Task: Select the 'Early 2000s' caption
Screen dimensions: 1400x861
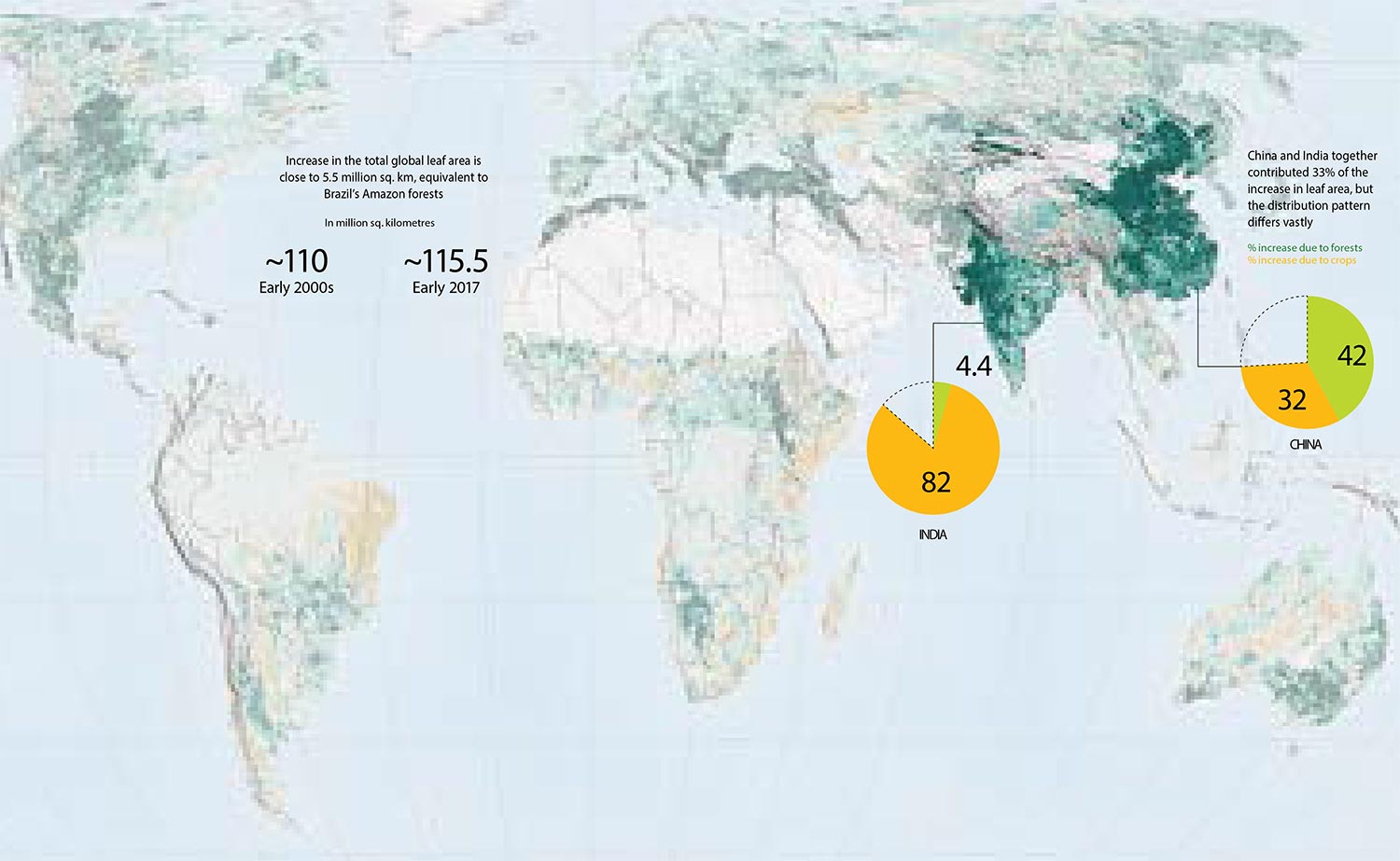Action: tap(296, 287)
